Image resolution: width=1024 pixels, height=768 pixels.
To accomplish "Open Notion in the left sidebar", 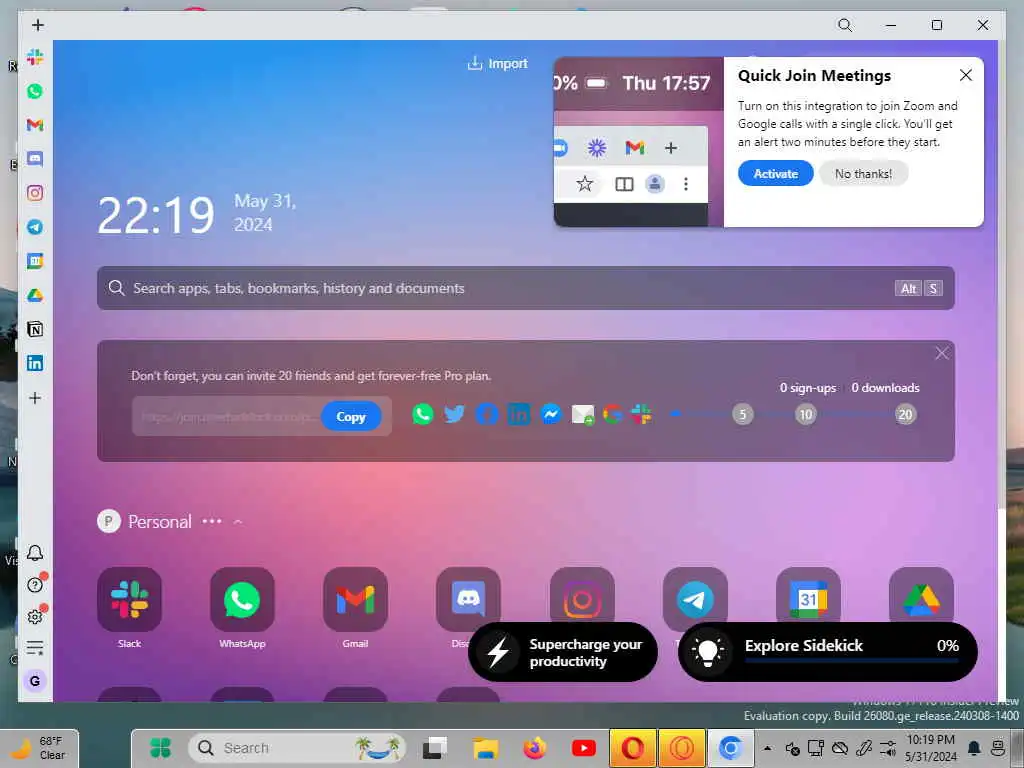I will (35, 329).
